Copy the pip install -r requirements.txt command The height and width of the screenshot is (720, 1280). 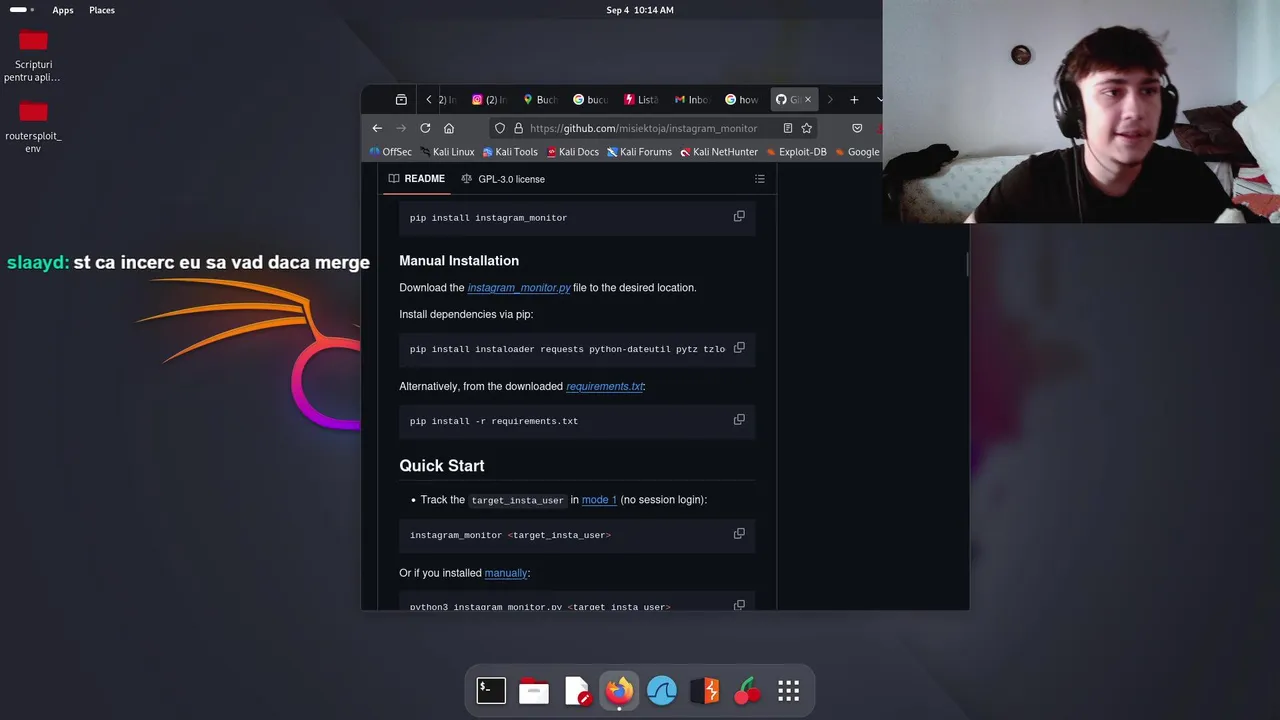point(739,420)
